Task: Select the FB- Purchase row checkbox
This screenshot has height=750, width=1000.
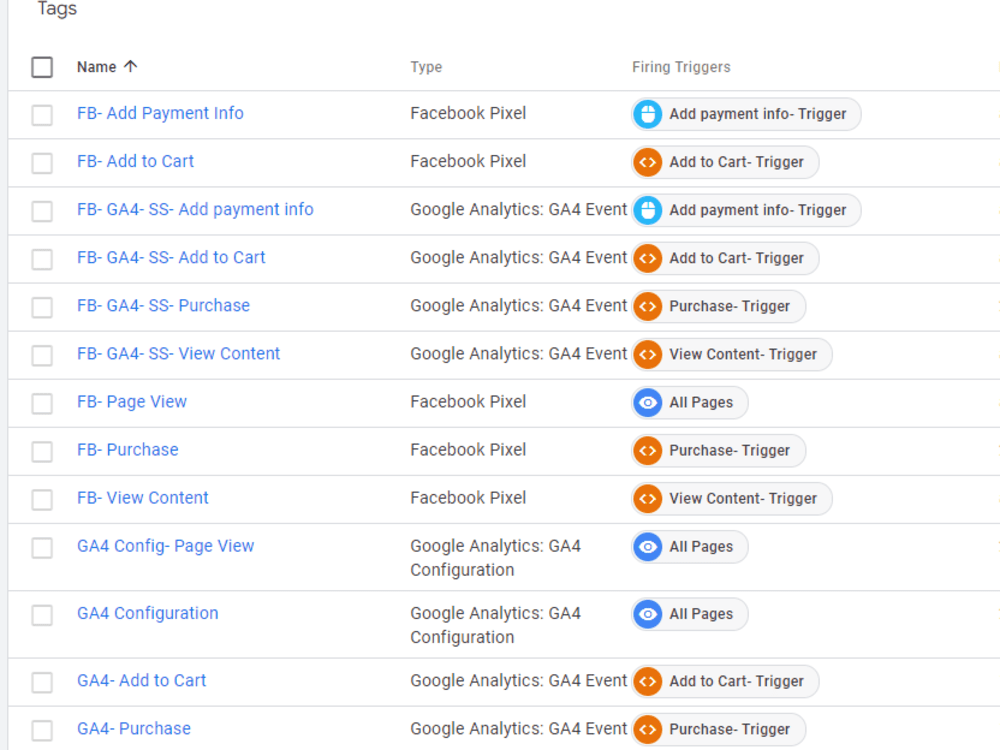Action: (42, 451)
